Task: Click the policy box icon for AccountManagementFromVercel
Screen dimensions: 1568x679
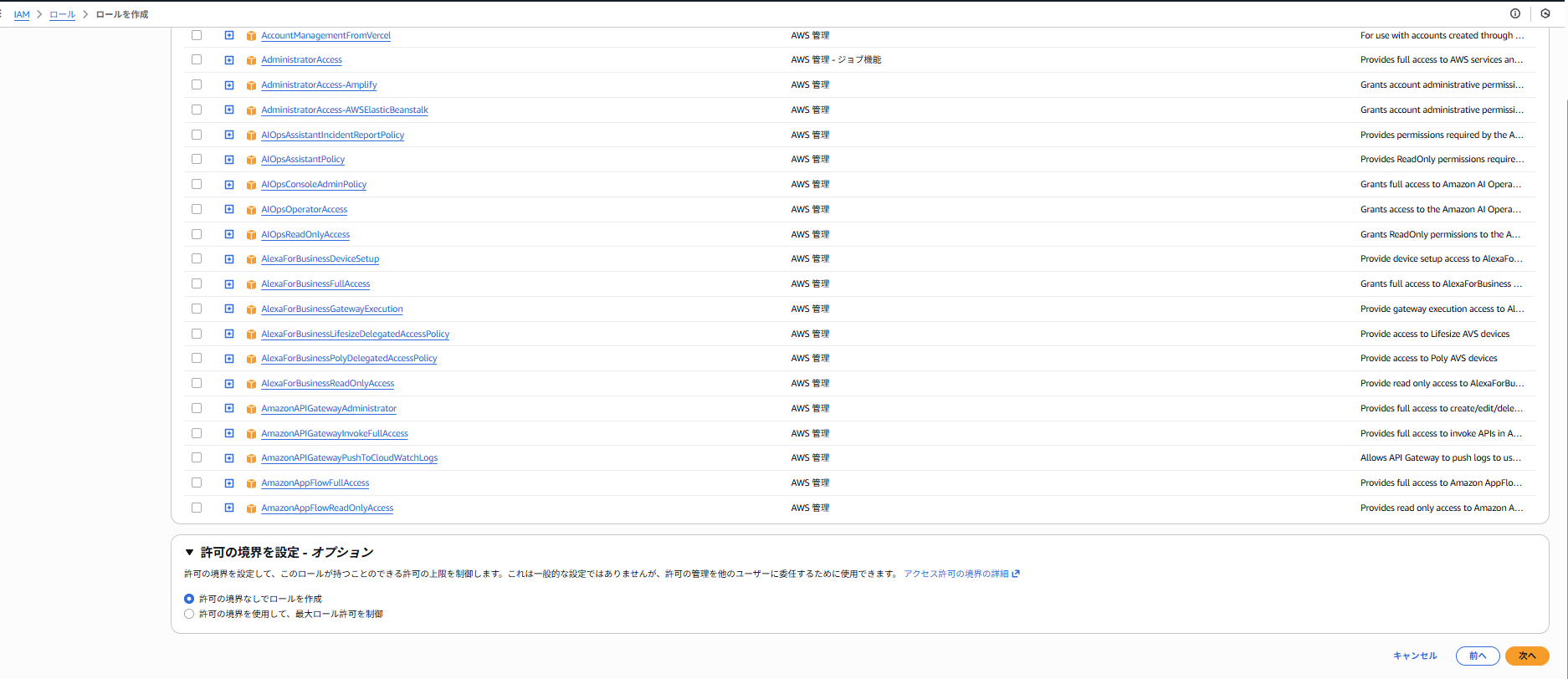Action: (x=251, y=36)
